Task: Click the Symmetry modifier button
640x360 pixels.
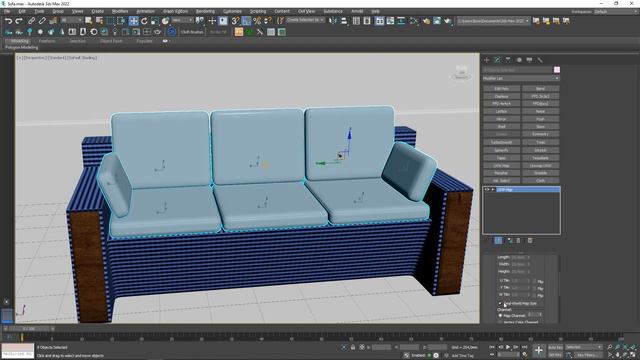Action: tap(540, 134)
